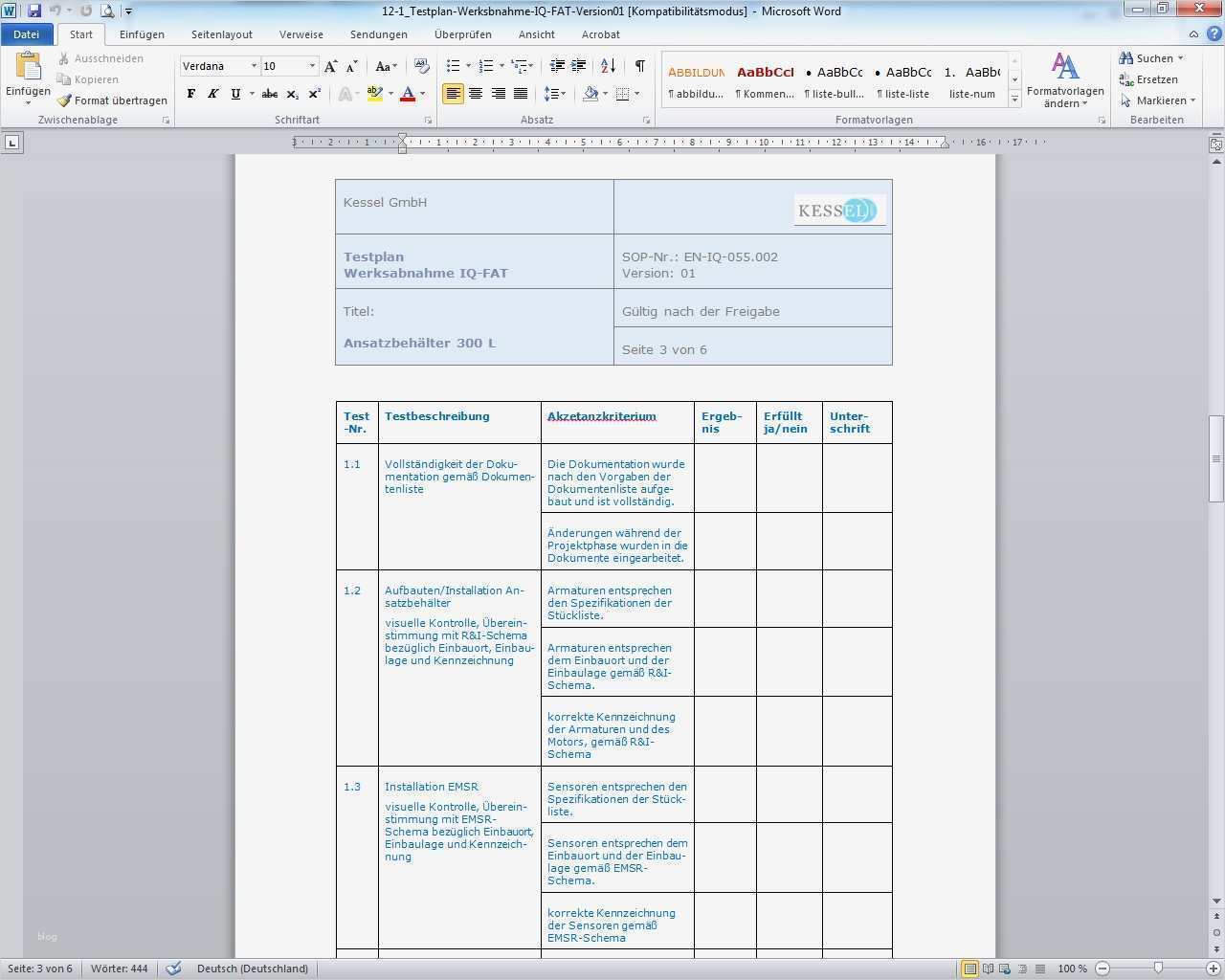The height and width of the screenshot is (980, 1225).
Task: Click the tab stop selector beside the ruler
Action: pos(11,143)
